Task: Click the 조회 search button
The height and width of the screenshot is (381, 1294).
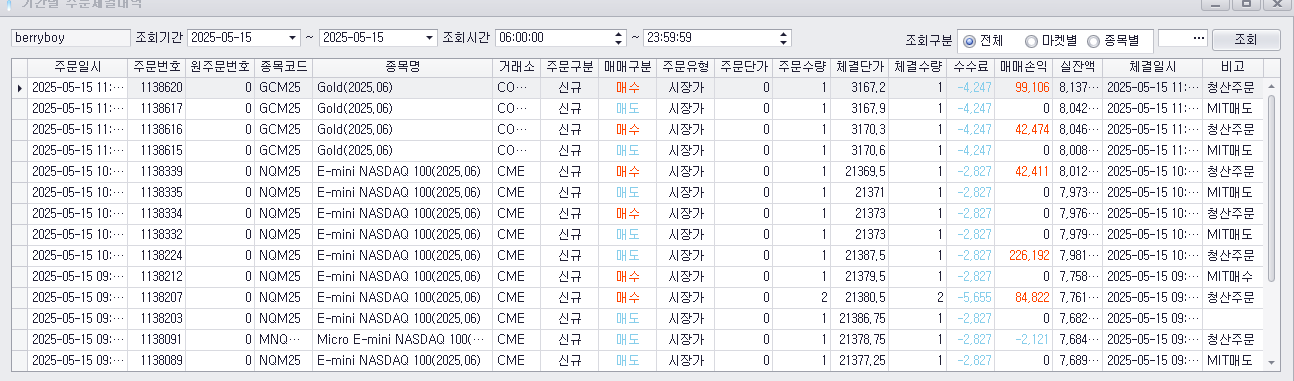Action: (x=1246, y=40)
